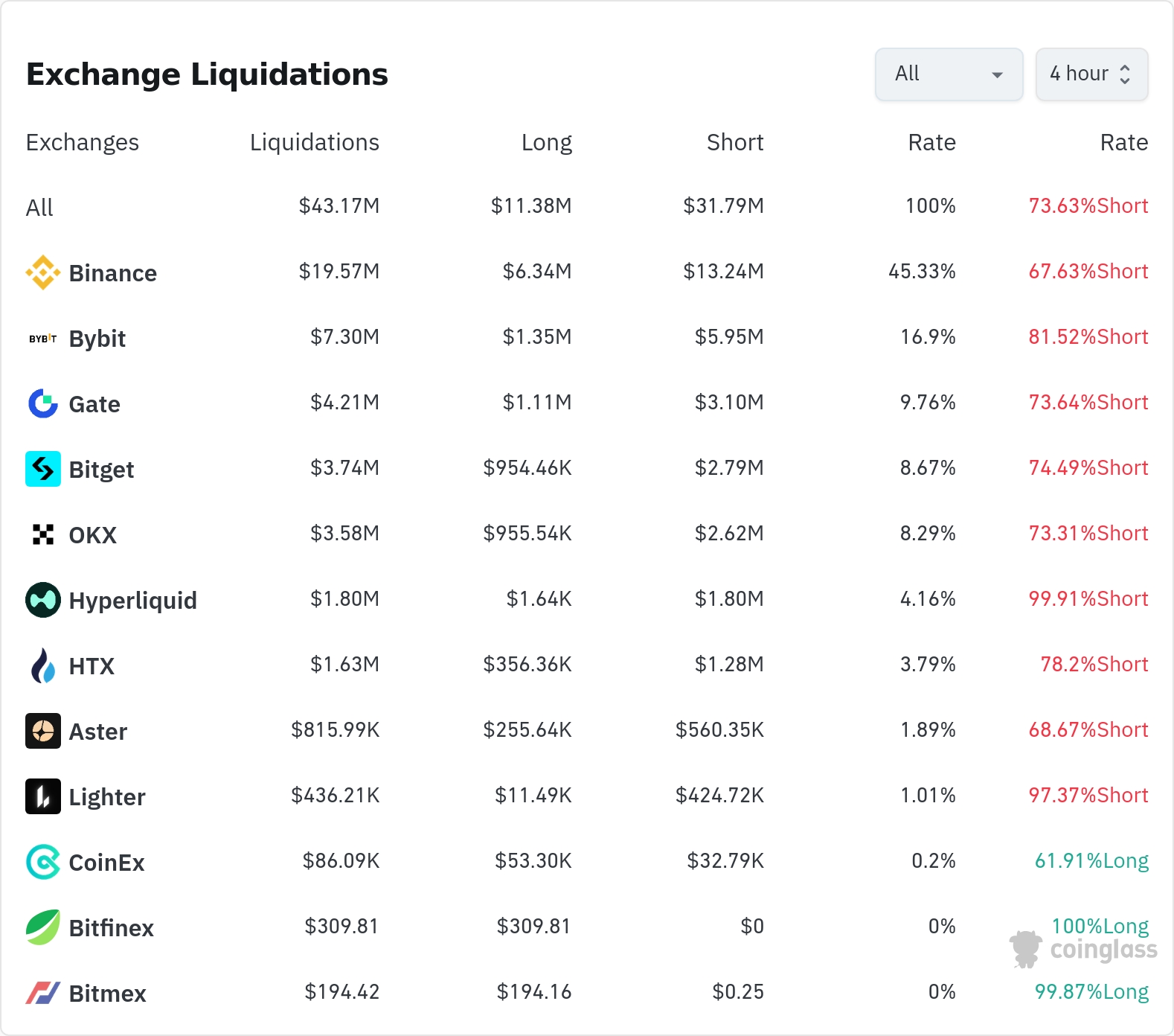The width and height of the screenshot is (1174, 1036).
Task: Open the Hyperliquid exchange name link
Action: (x=132, y=601)
